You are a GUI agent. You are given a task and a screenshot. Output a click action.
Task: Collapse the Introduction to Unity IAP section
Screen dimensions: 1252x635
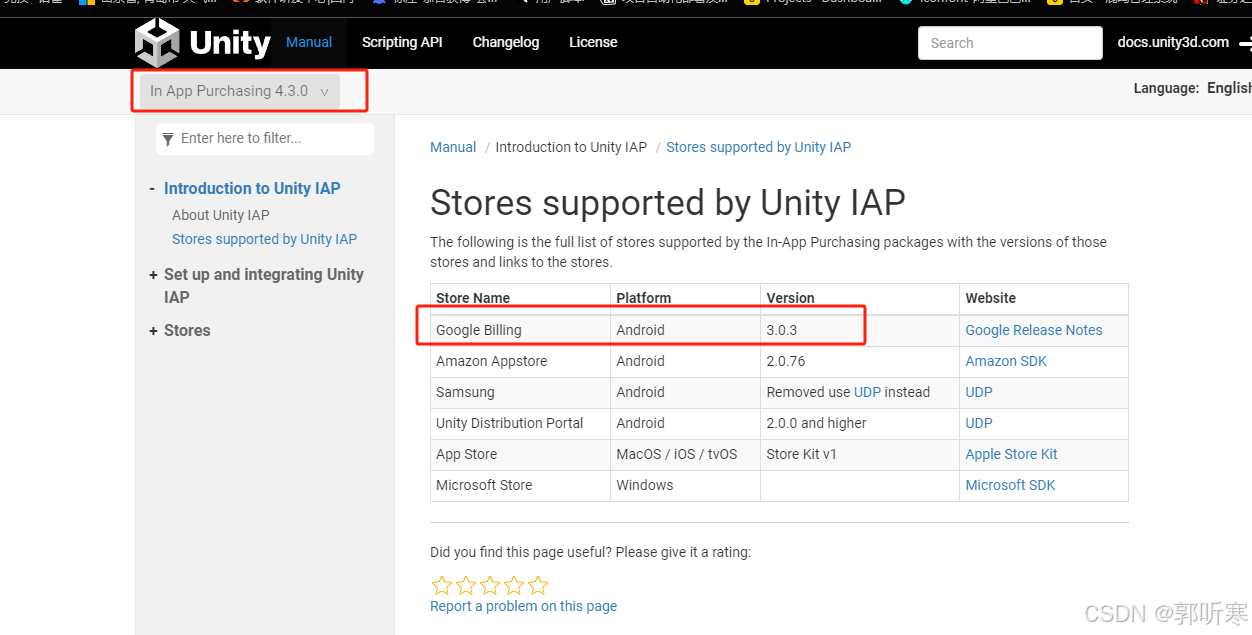pyautogui.click(x=152, y=188)
